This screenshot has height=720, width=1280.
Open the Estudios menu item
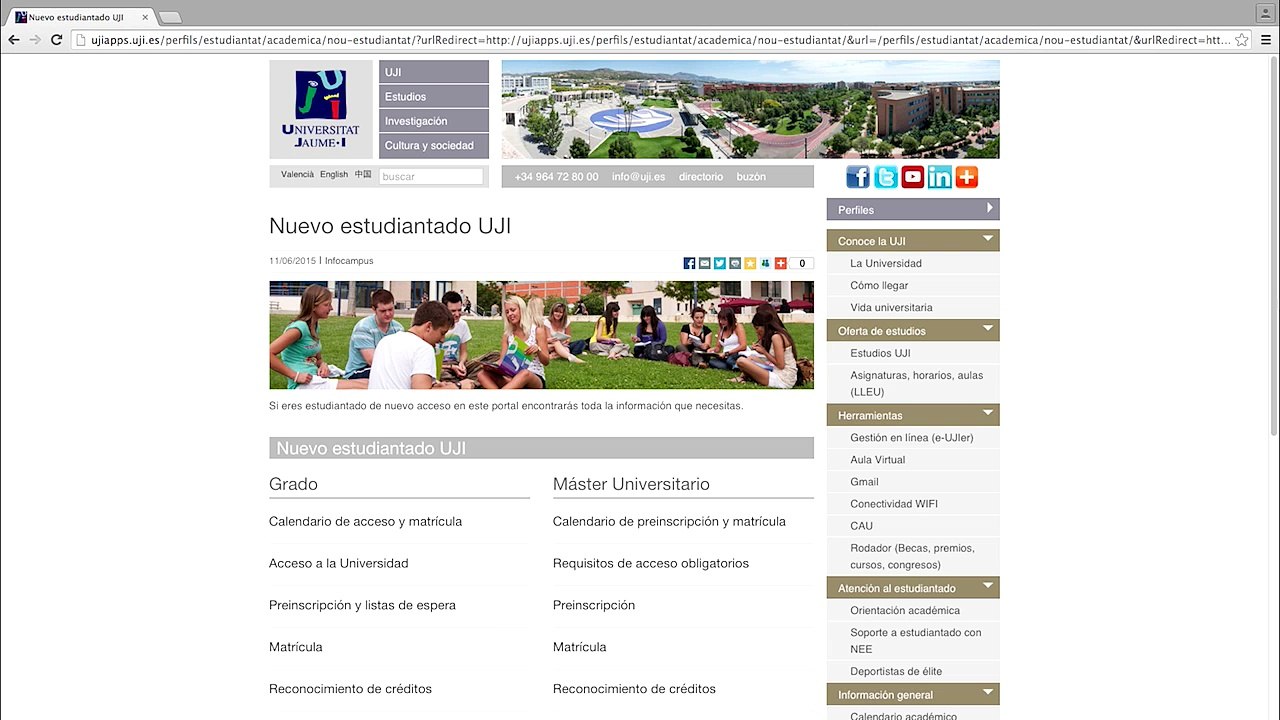pos(434,96)
